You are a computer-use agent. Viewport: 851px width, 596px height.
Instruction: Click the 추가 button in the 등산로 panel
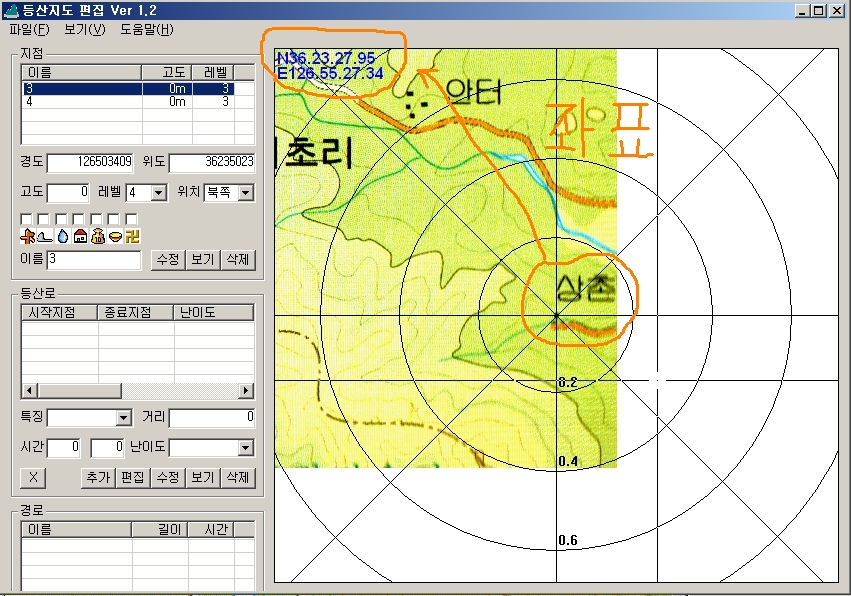(x=98, y=478)
